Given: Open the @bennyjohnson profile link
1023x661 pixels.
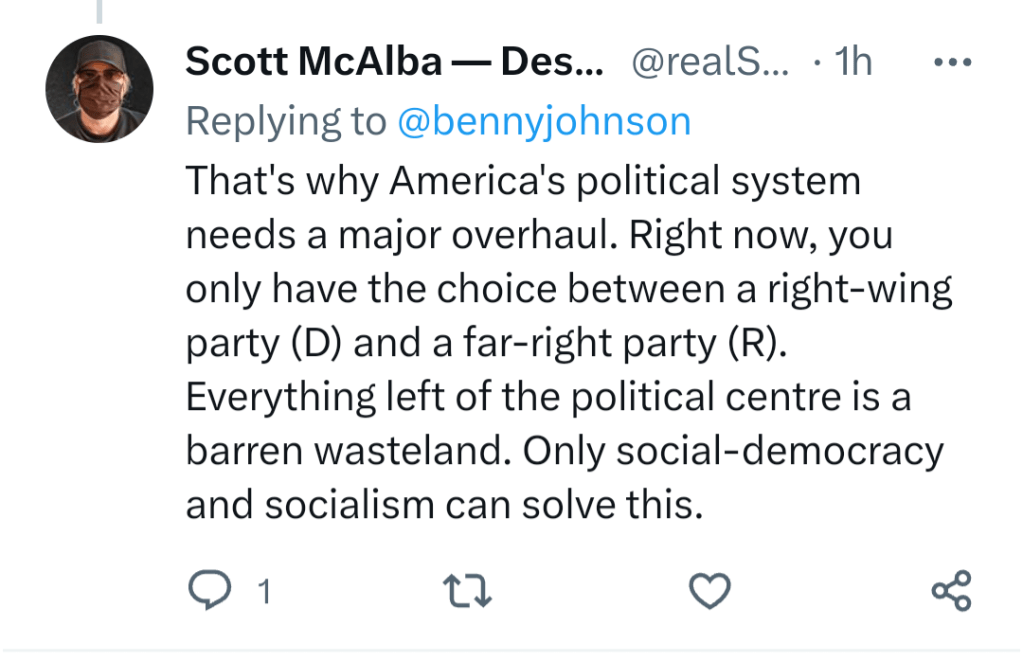Looking at the screenshot, I should pyautogui.click(x=544, y=121).
